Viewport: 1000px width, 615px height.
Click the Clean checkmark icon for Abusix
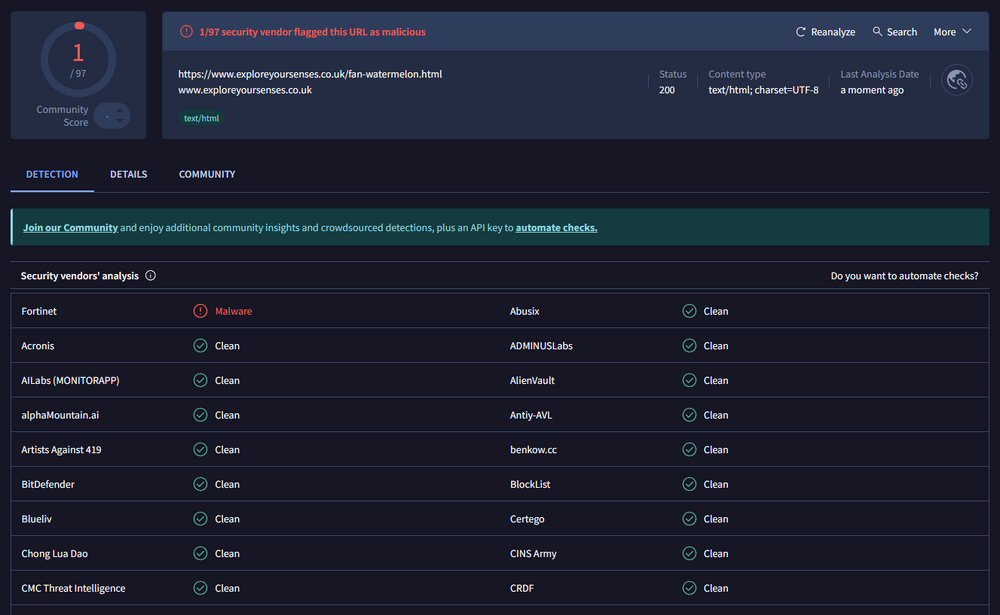tap(689, 311)
